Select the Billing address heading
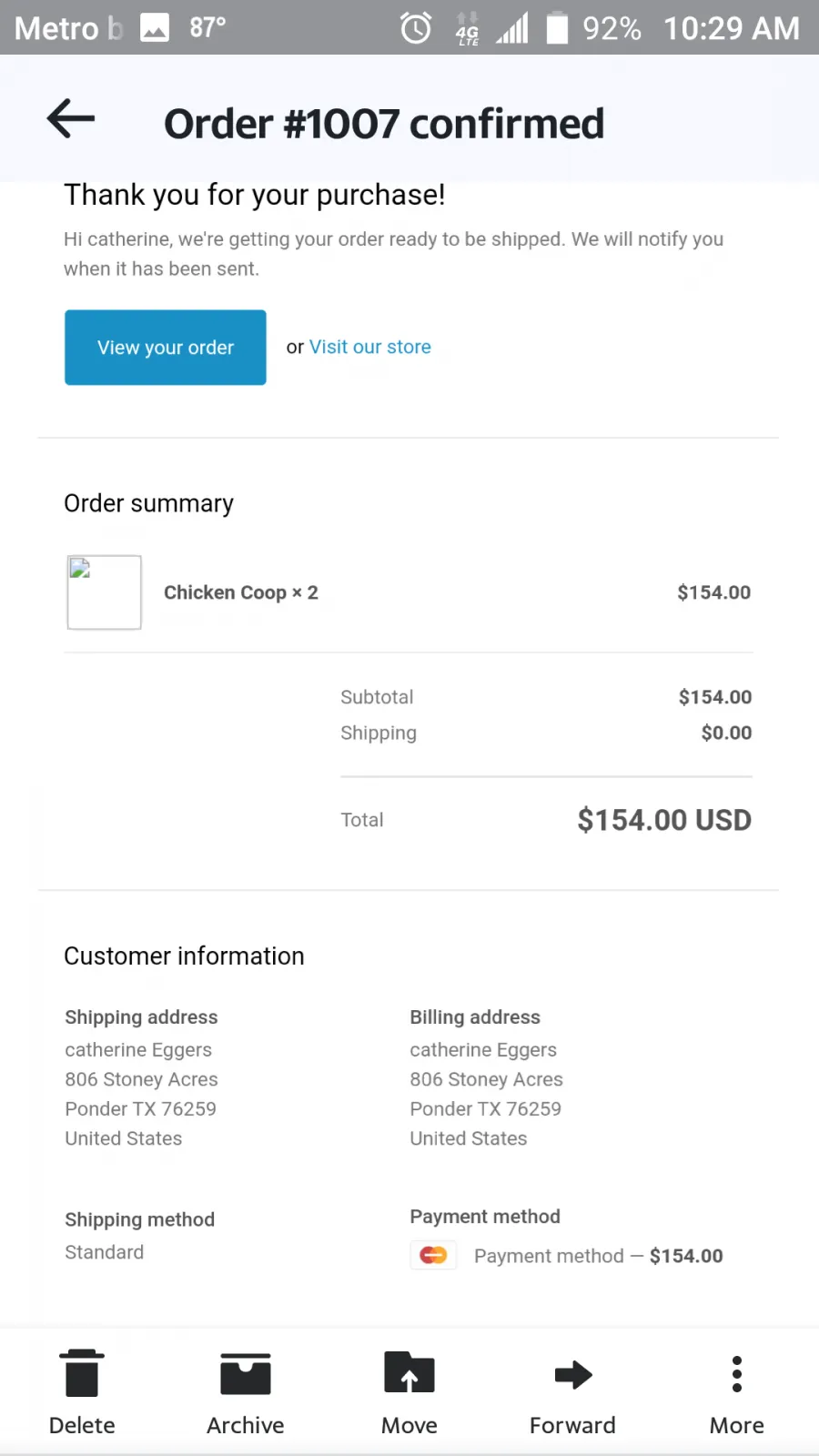This screenshot has height=1456, width=819. (x=475, y=1017)
